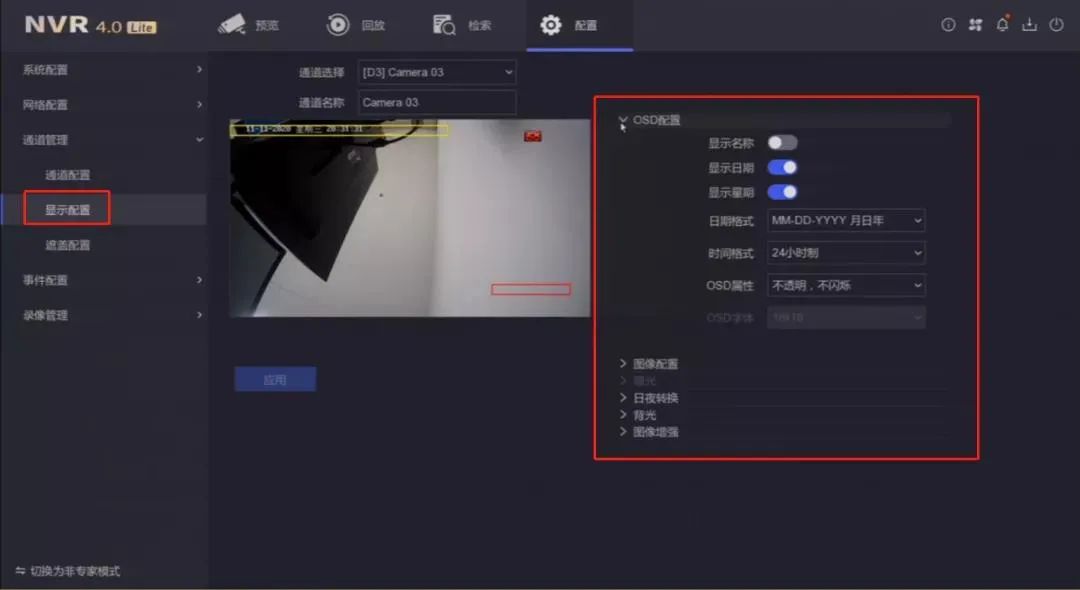Click the 检索 search icon
Viewport: 1080px width, 590px height.
[462, 25]
